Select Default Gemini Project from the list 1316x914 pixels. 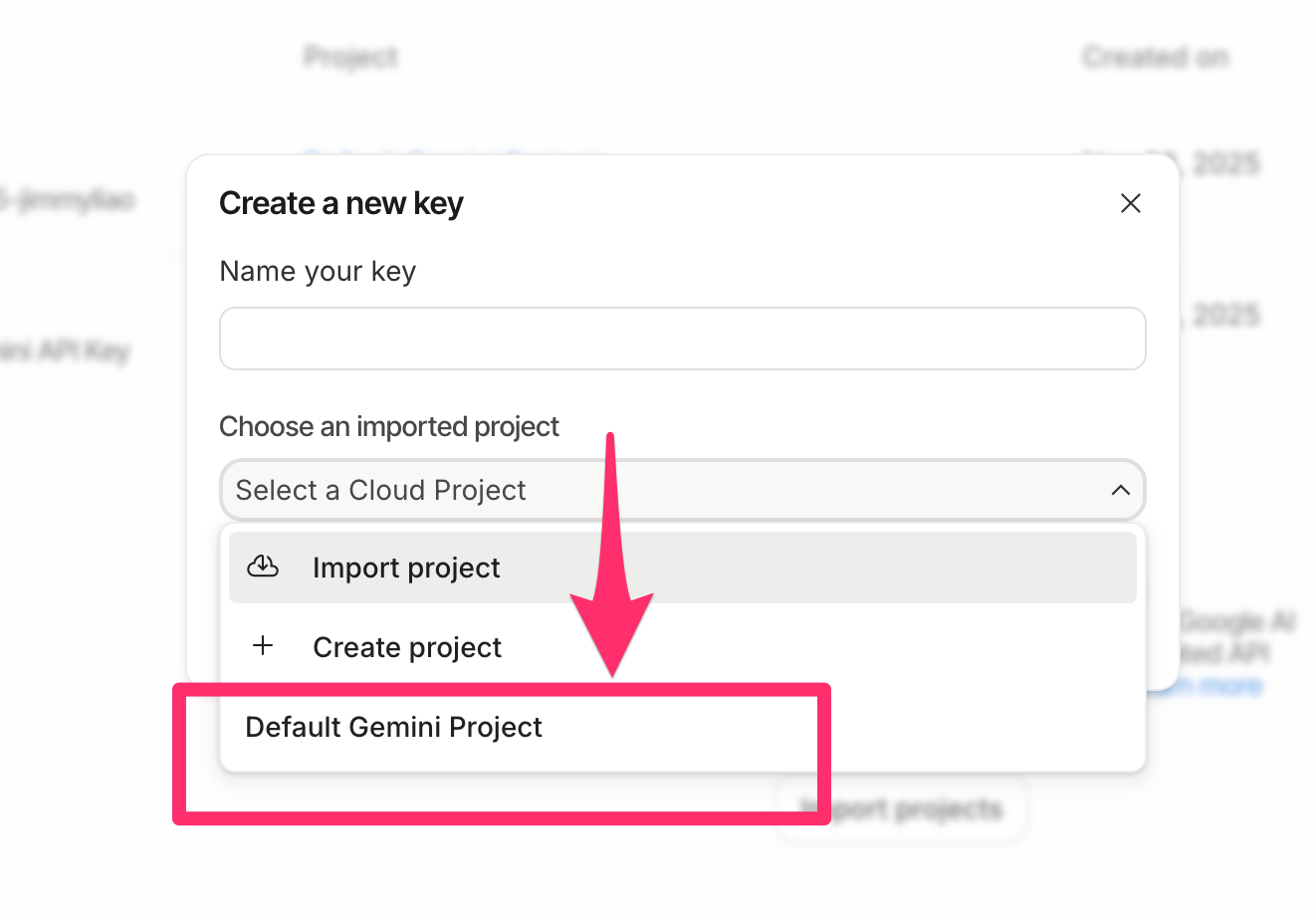394,728
